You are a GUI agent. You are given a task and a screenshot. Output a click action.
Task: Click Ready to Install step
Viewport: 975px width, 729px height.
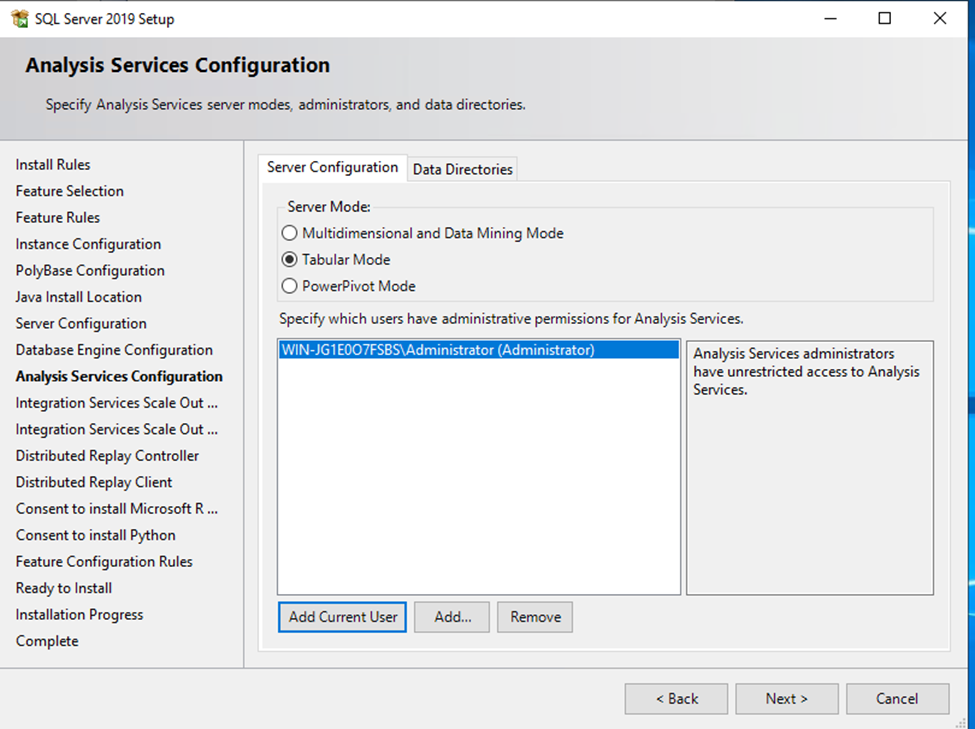tap(64, 588)
